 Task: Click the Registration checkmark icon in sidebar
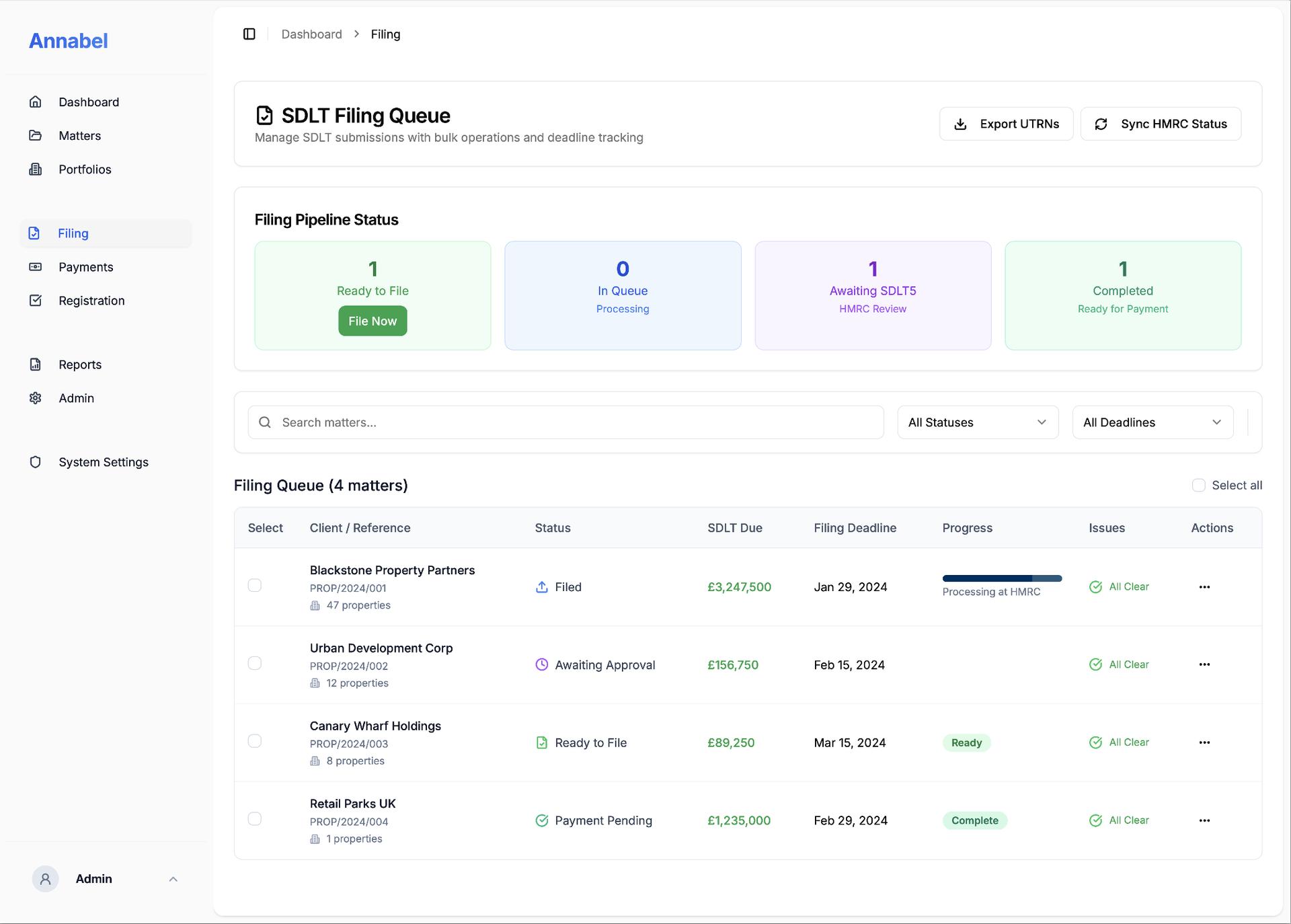point(36,301)
